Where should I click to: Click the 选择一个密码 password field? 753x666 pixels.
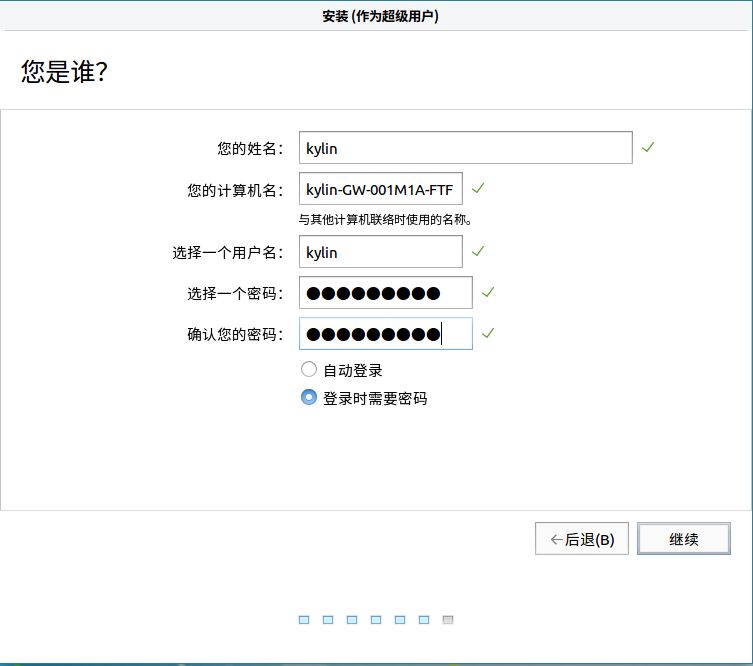click(x=386, y=292)
